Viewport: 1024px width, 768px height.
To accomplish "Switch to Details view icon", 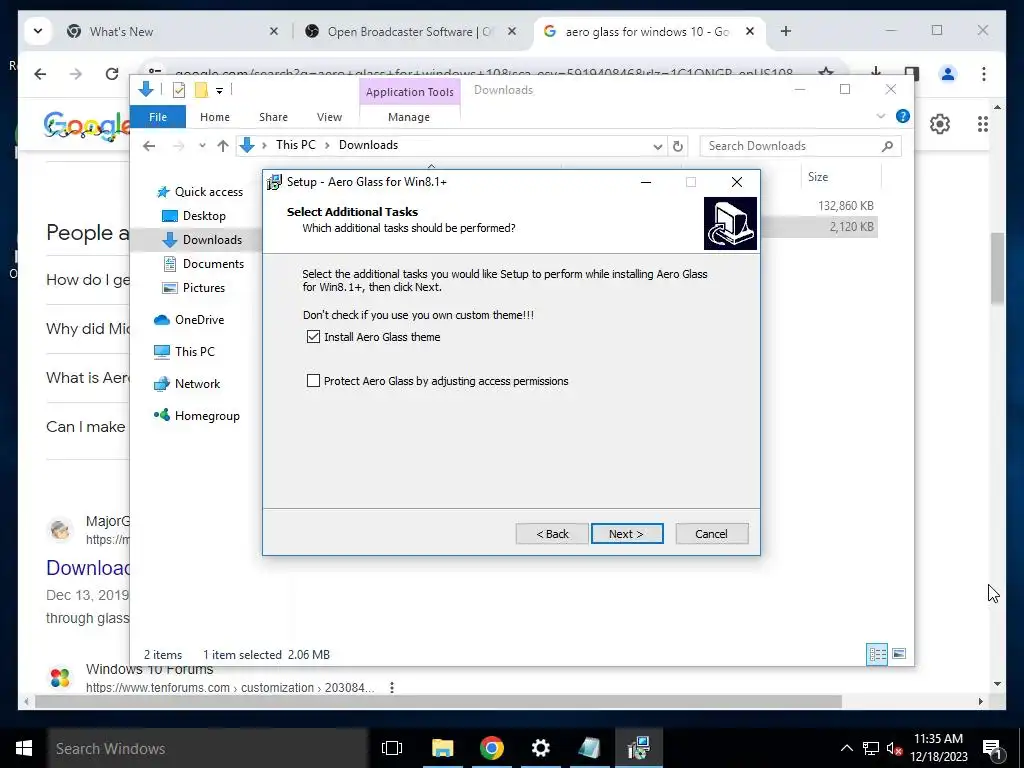I will (876, 654).
